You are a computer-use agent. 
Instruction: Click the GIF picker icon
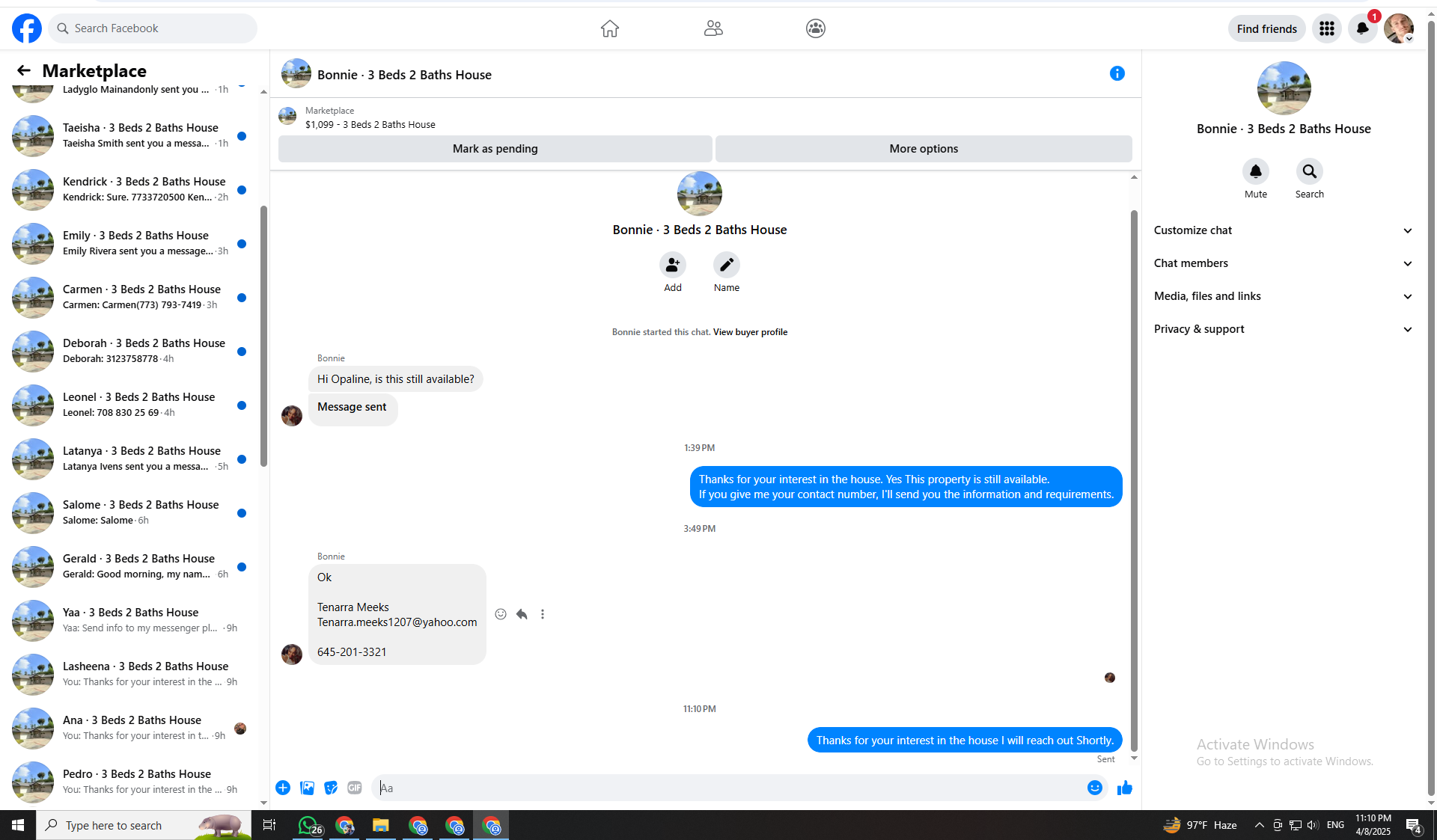355,788
